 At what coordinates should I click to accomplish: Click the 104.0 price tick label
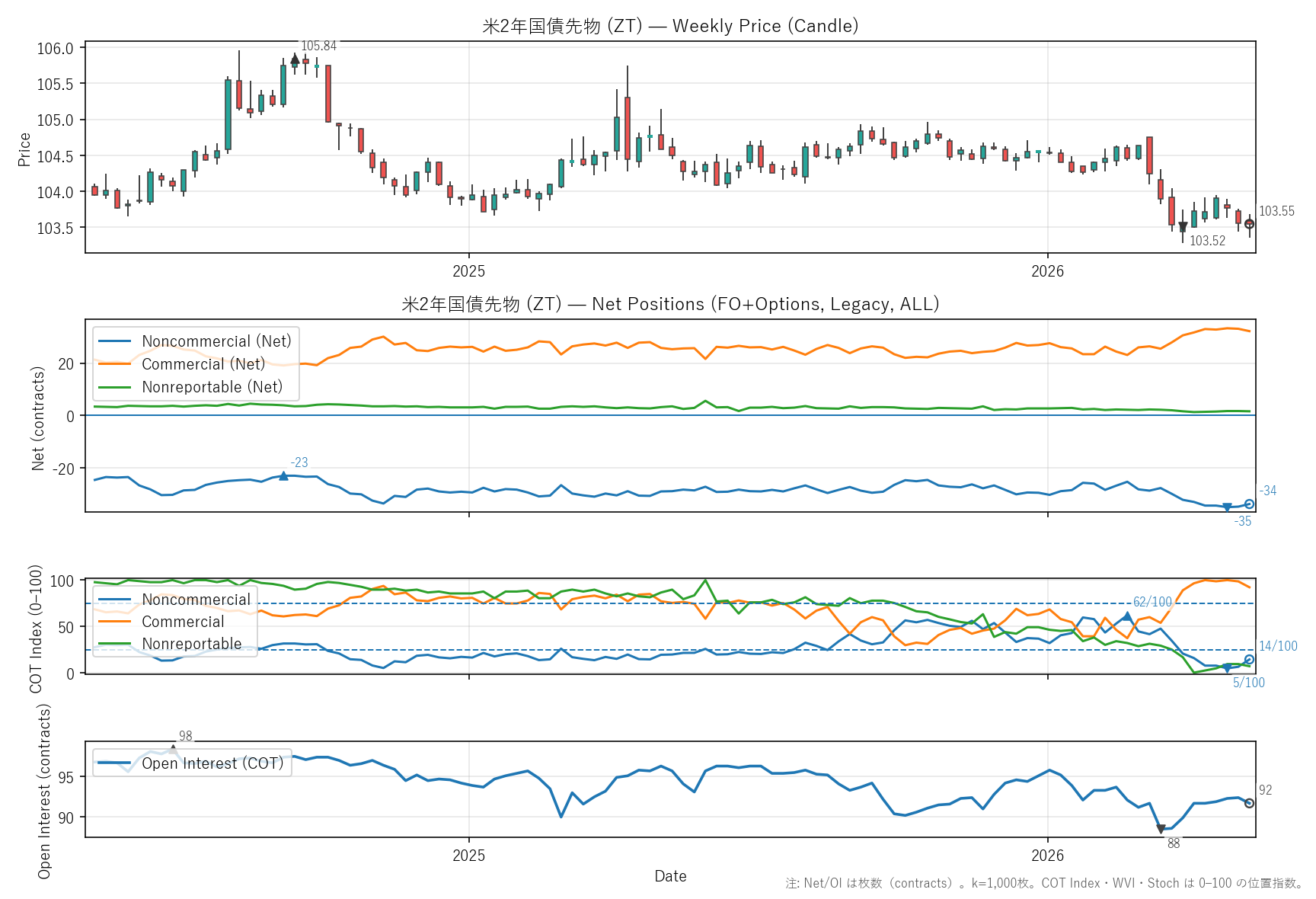tap(56, 193)
